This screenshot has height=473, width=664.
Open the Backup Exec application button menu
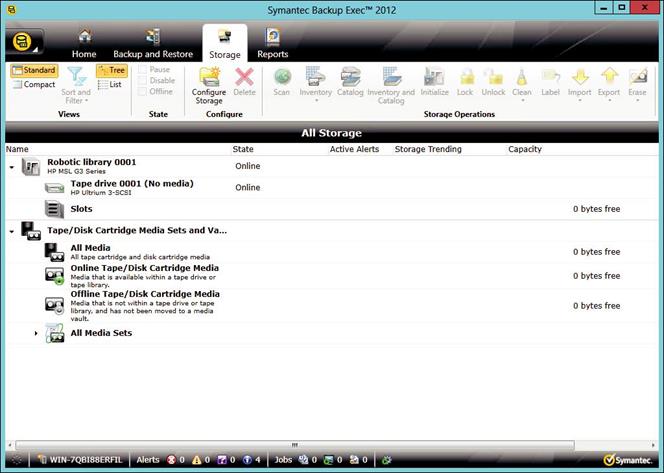coord(24,43)
